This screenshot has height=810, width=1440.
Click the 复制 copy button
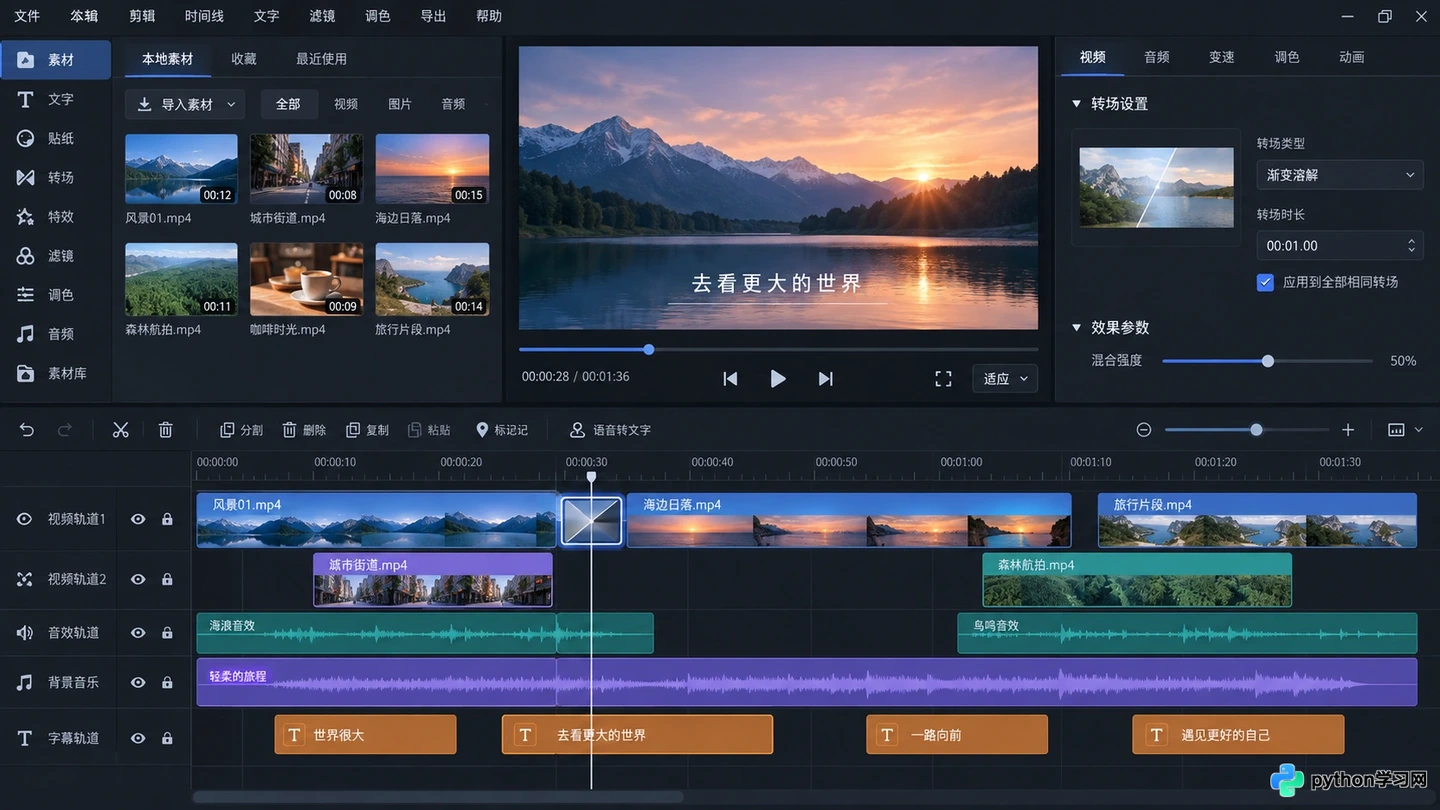pyautogui.click(x=367, y=430)
